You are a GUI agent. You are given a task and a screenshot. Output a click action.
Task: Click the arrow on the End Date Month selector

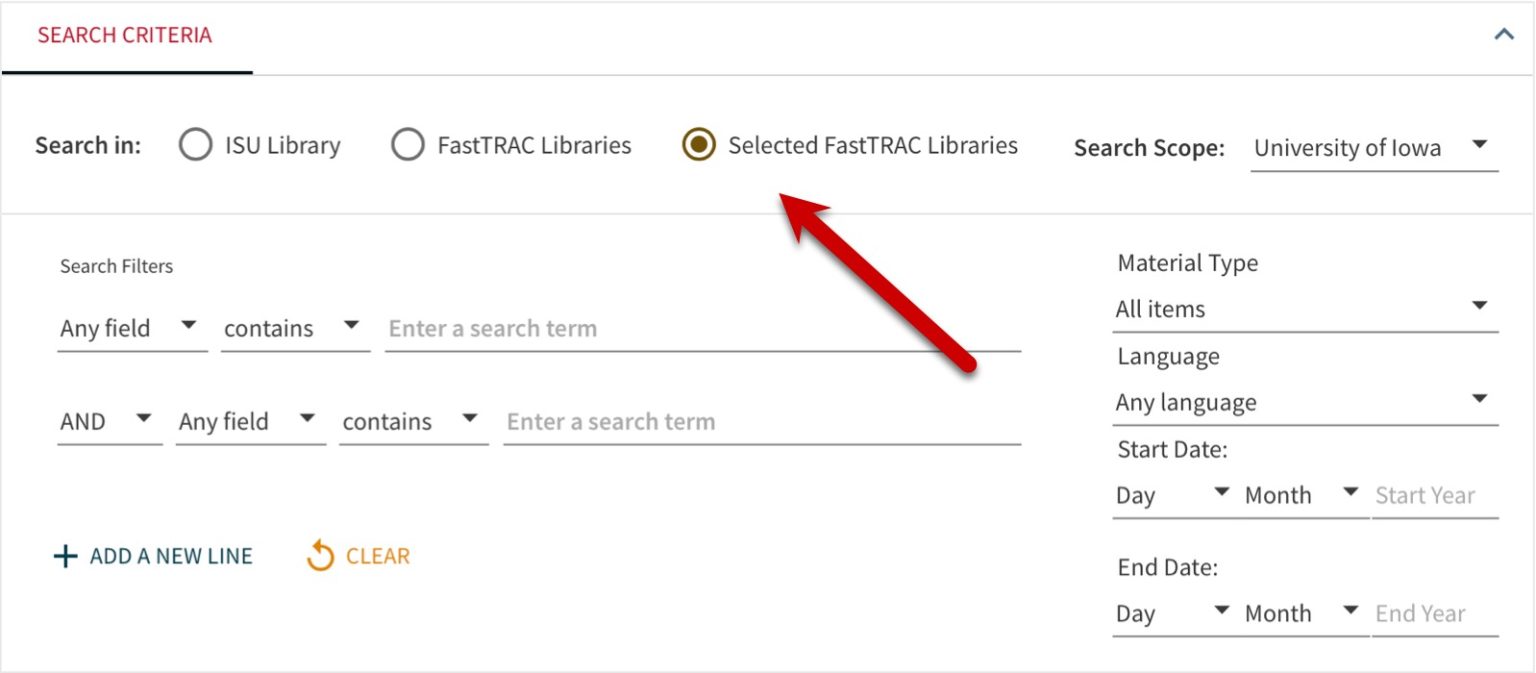[x=1352, y=610]
